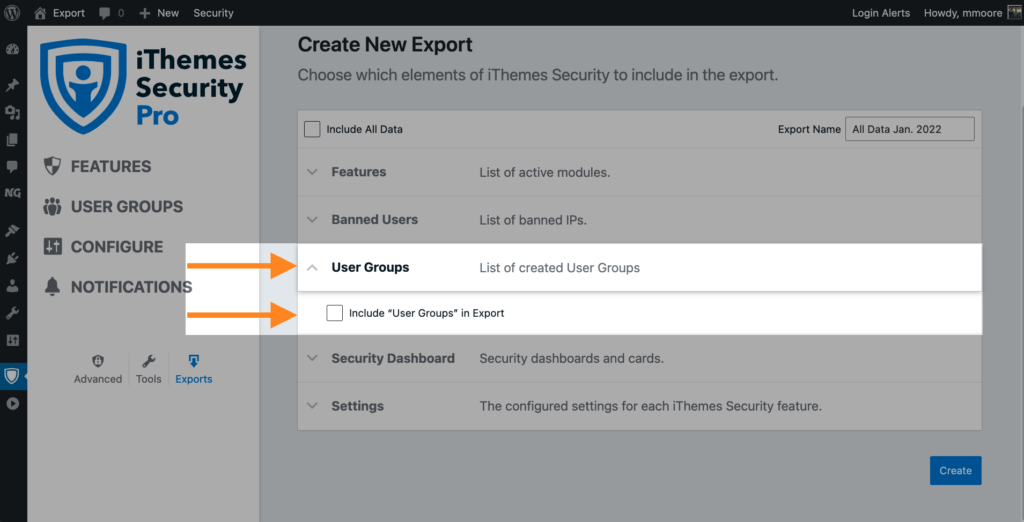Open Appearance paintbrush icon in the sidebar

point(12,230)
